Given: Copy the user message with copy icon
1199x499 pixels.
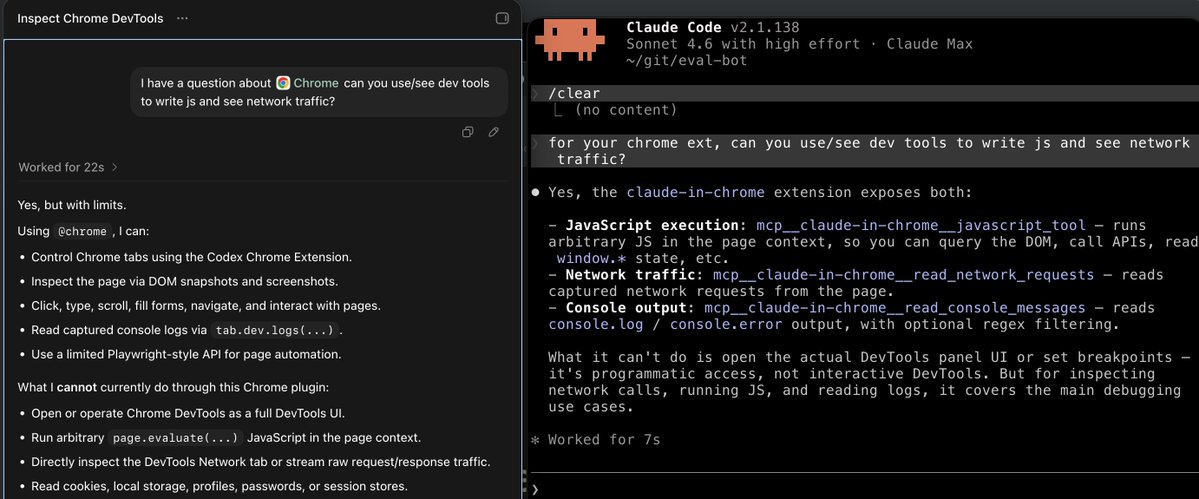Looking at the screenshot, I should [x=468, y=132].
